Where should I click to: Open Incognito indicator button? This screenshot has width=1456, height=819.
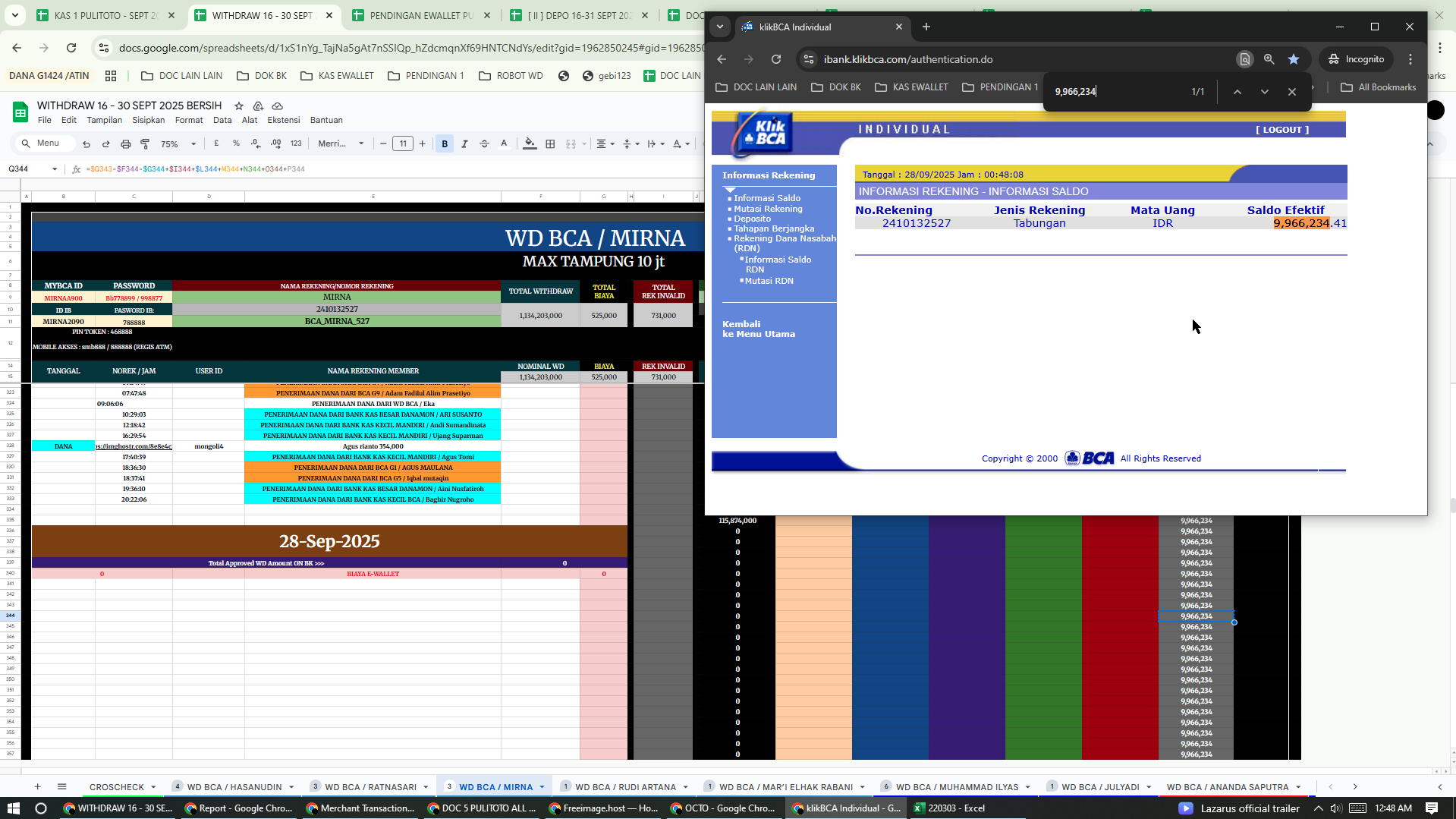(x=1356, y=59)
